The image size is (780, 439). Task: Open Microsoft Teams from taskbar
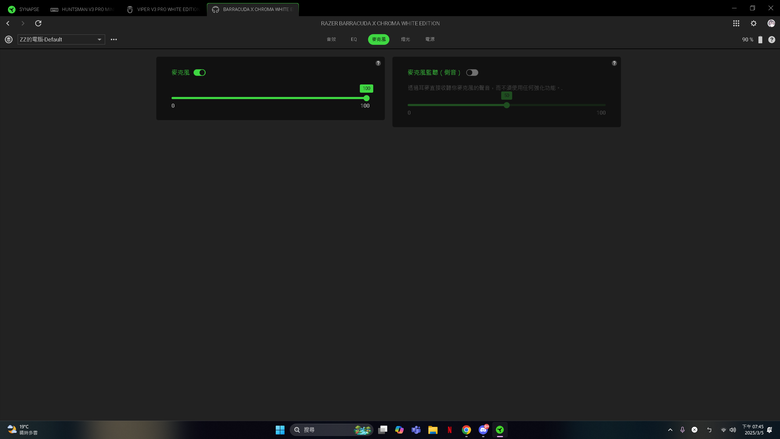(416, 430)
